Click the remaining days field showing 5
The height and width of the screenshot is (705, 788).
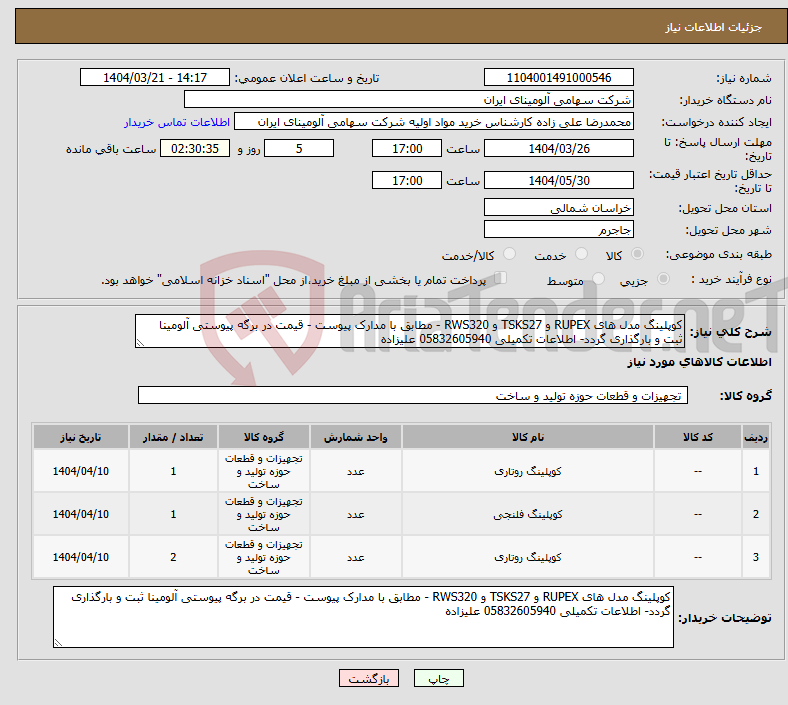299,148
